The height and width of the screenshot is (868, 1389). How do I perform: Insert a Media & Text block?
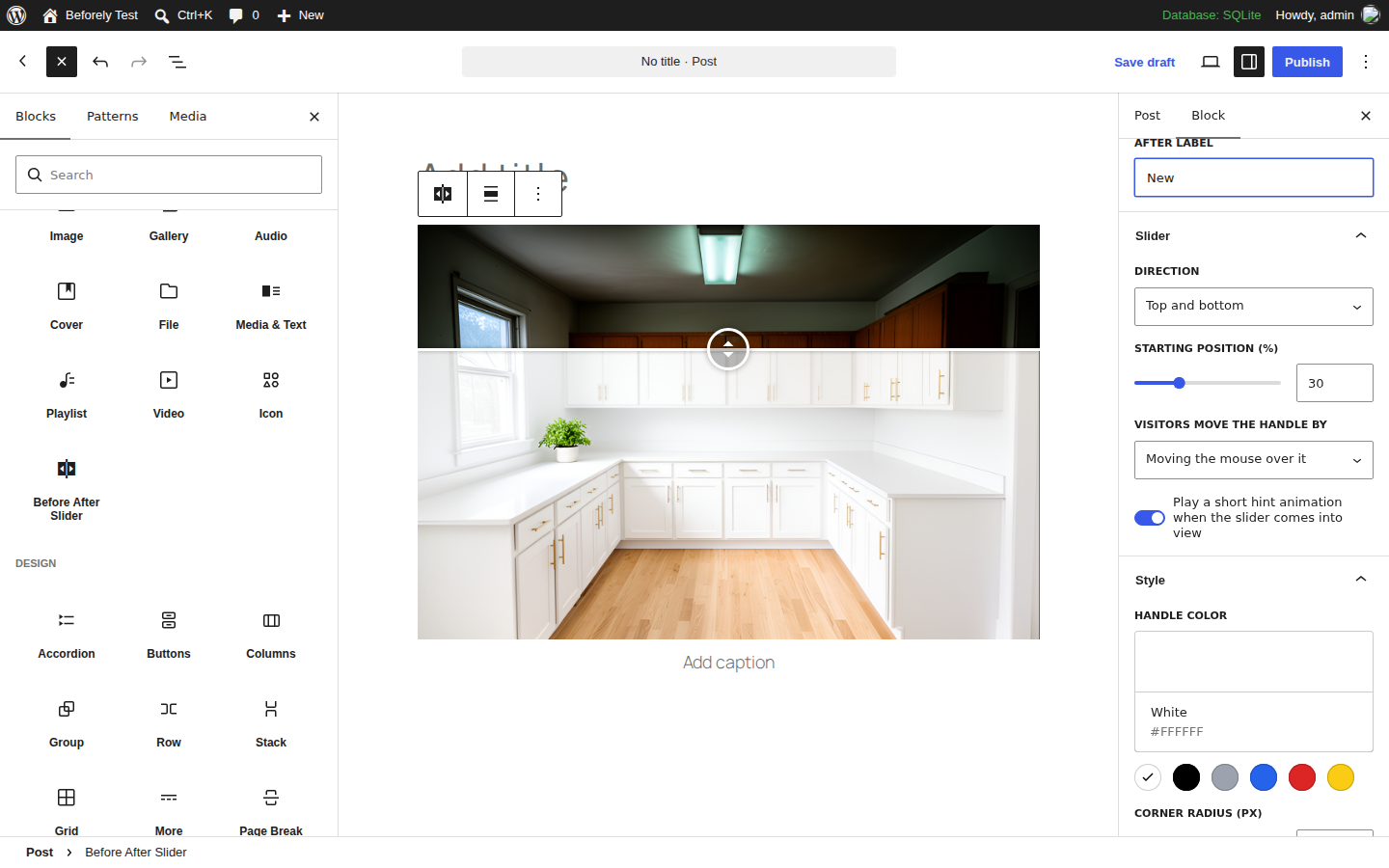click(x=271, y=305)
